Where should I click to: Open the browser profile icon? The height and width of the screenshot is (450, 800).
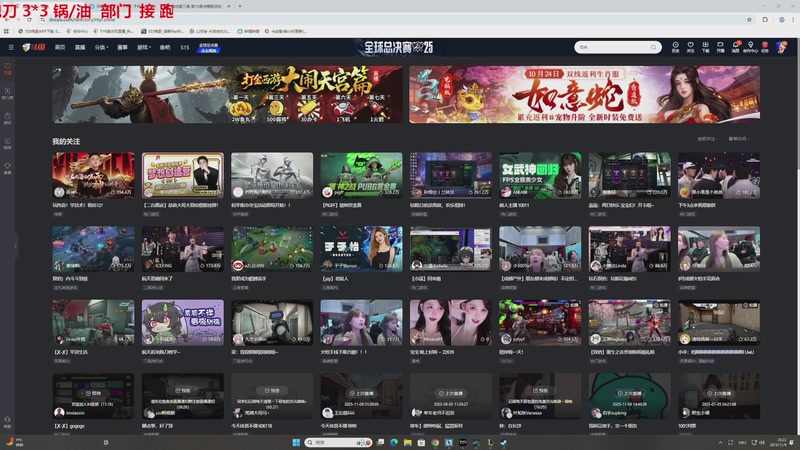(x=781, y=19)
